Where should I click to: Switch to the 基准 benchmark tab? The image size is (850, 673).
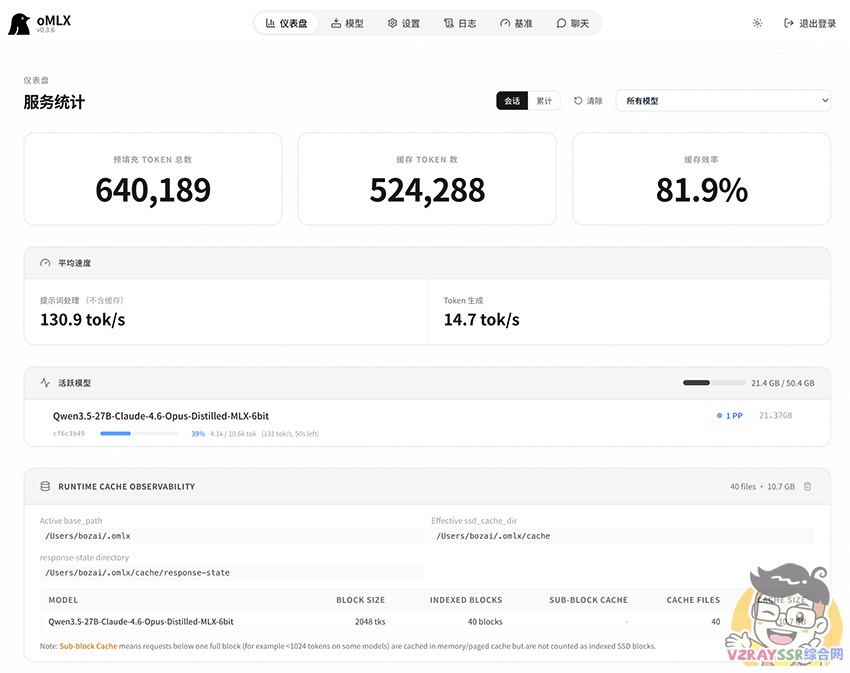[516, 23]
